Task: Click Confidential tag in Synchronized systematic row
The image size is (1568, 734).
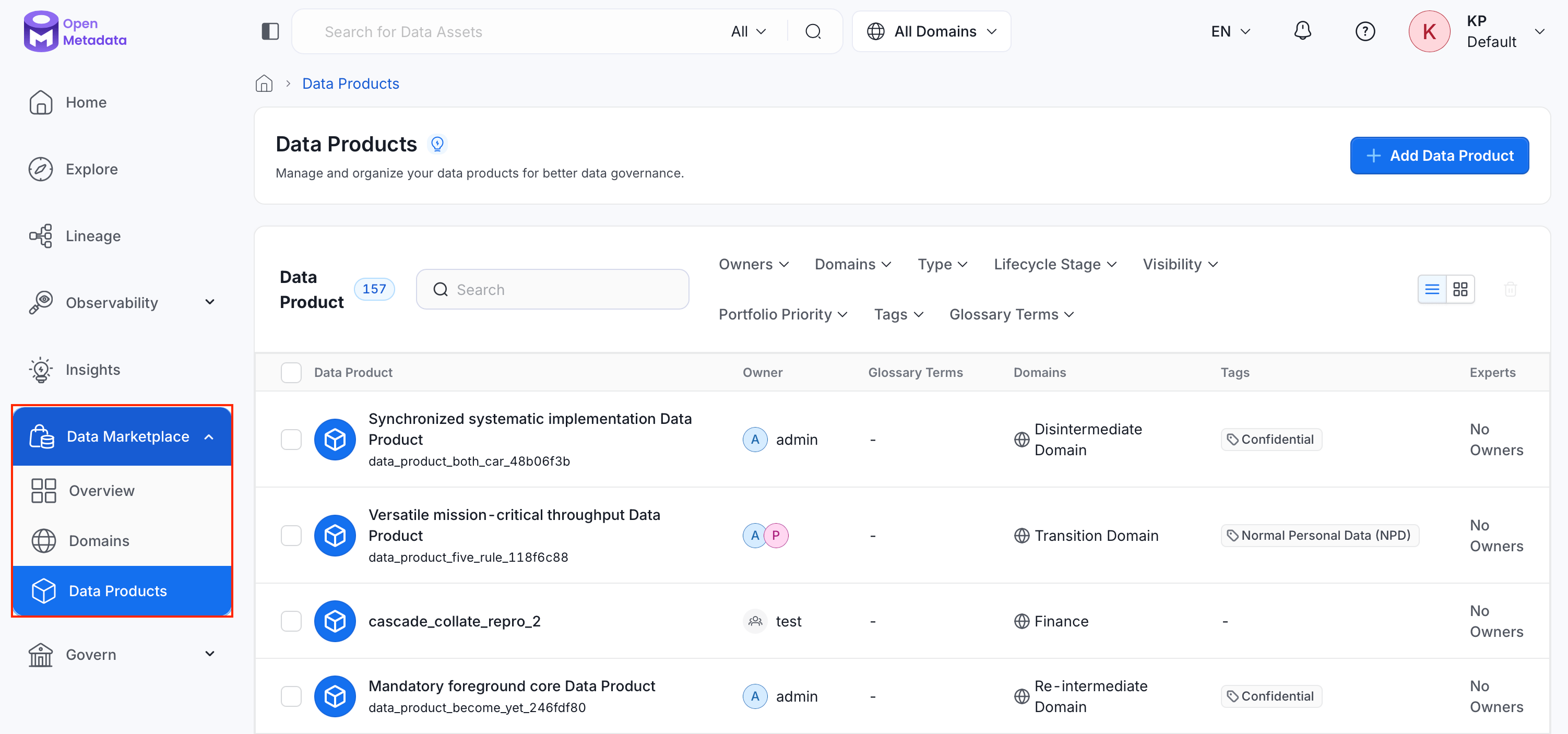Action: tap(1271, 440)
